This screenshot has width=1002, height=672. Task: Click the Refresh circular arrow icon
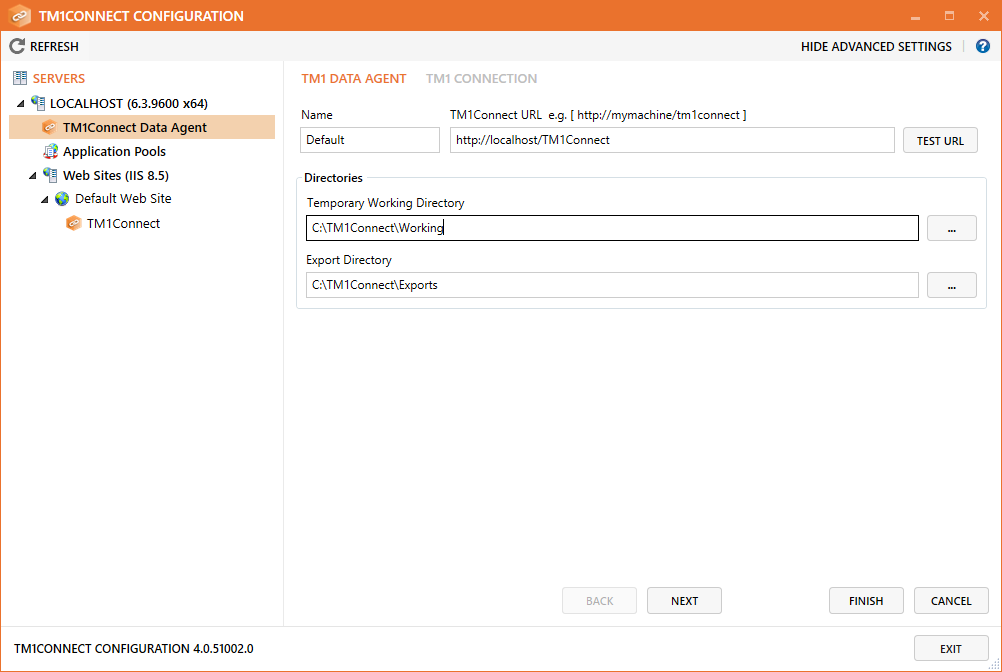tap(17, 46)
